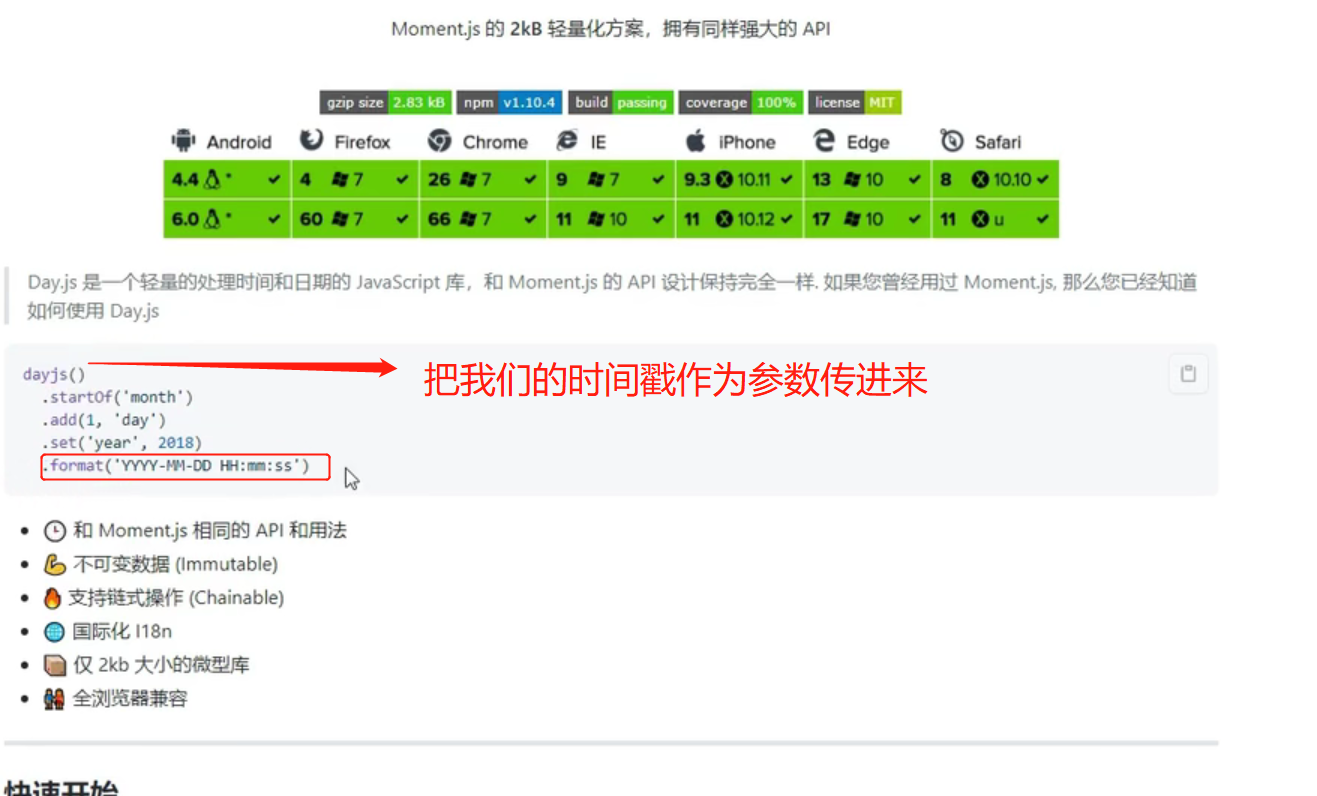This screenshot has width=1317, height=796.
Task: Click the .add(1, 'day') code line
Action: [x=103, y=420]
